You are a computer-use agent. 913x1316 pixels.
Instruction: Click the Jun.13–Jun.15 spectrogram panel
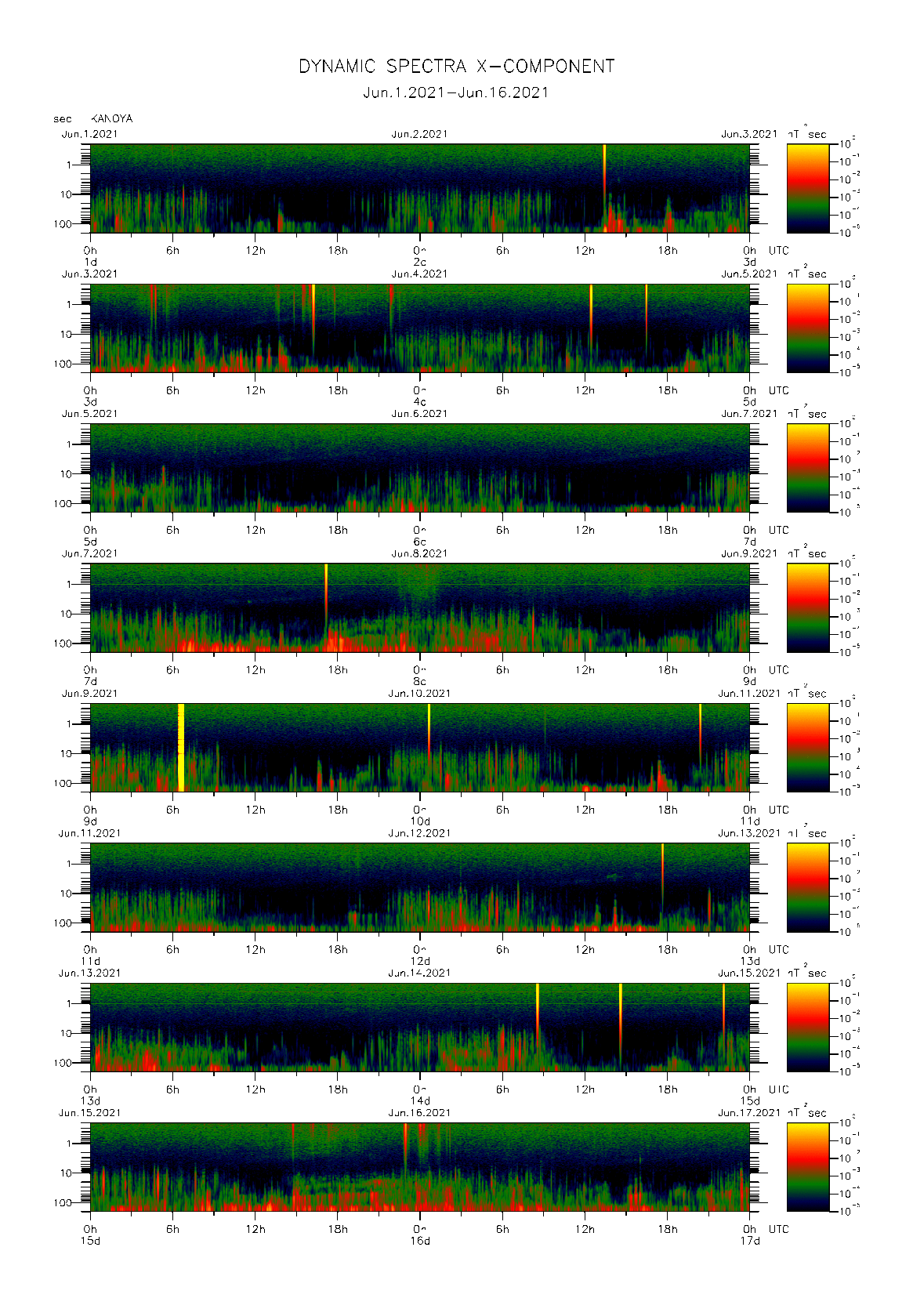pos(420,1028)
